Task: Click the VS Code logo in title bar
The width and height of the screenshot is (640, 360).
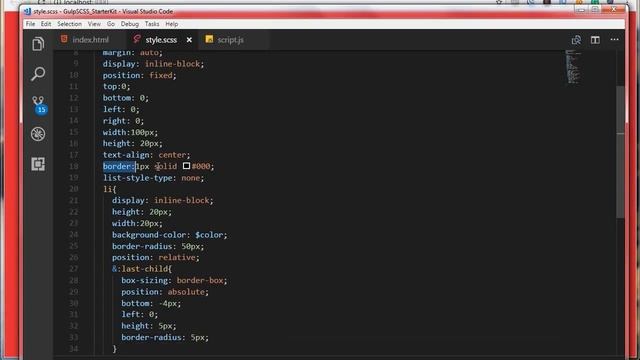Action: pos(27,11)
